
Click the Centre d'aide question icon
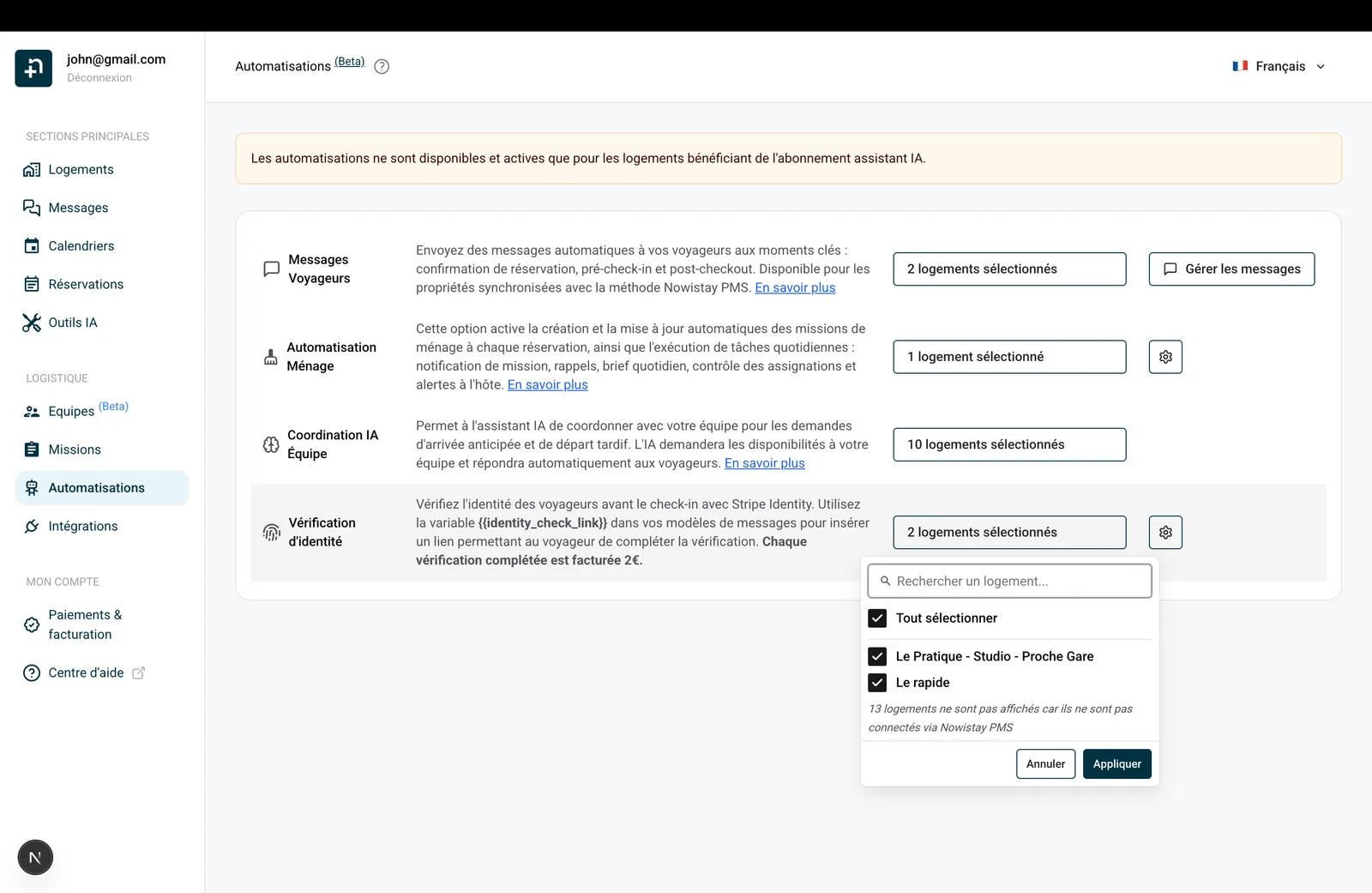(x=32, y=673)
